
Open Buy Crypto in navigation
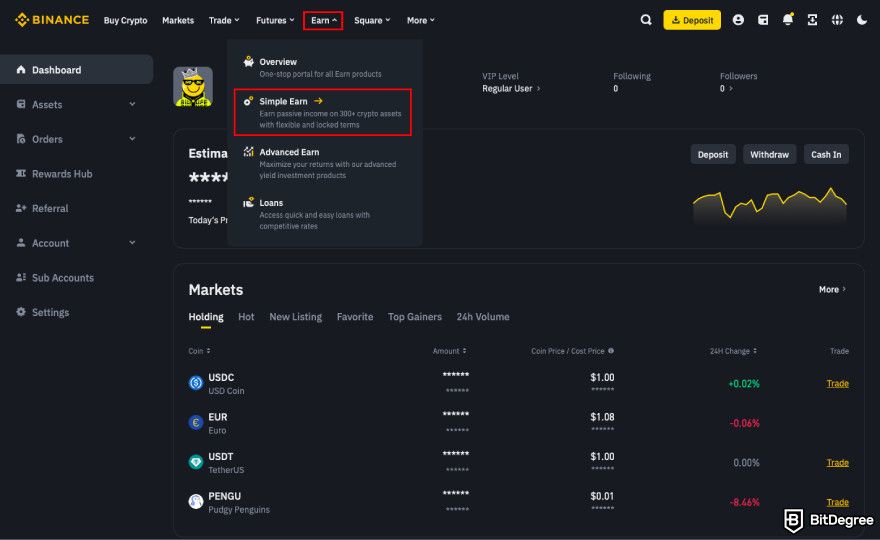click(126, 20)
